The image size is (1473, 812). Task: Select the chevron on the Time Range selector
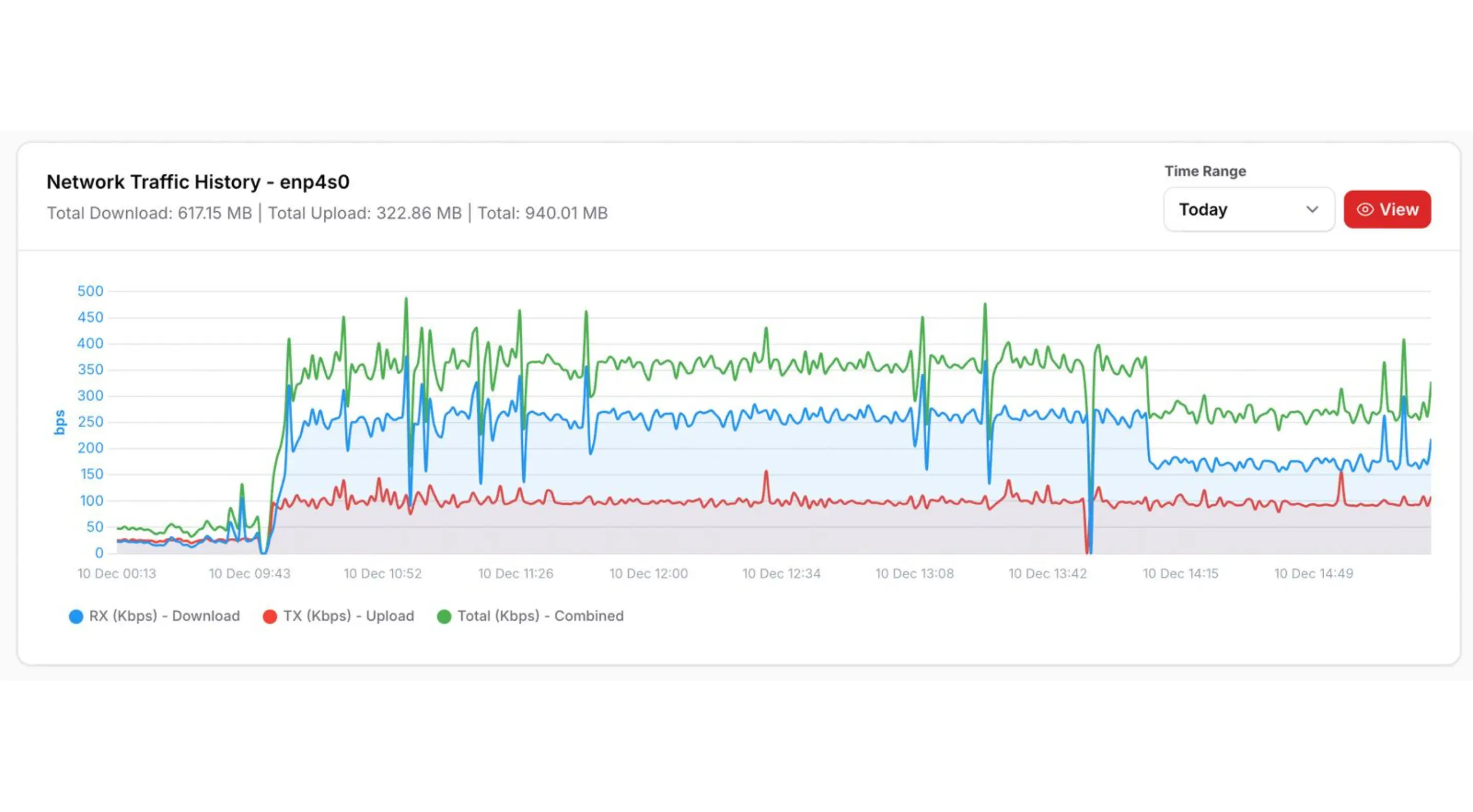(x=1312, y=209)
